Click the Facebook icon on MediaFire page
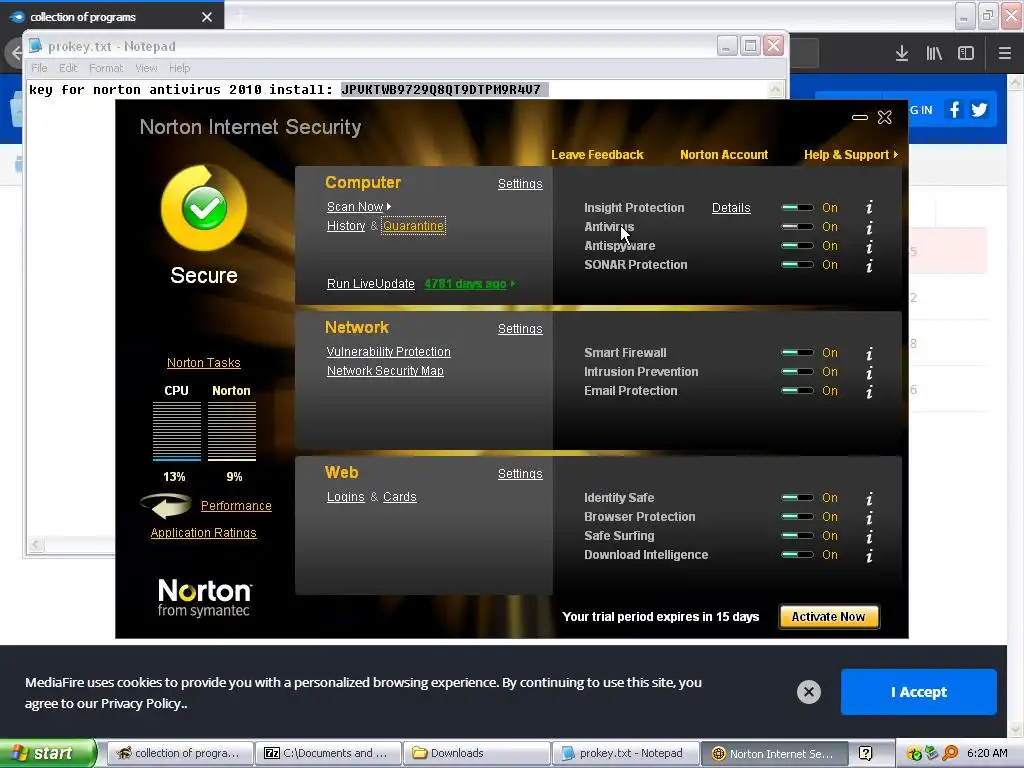This screenshot has width=1024, height=768. pos(954,110)
